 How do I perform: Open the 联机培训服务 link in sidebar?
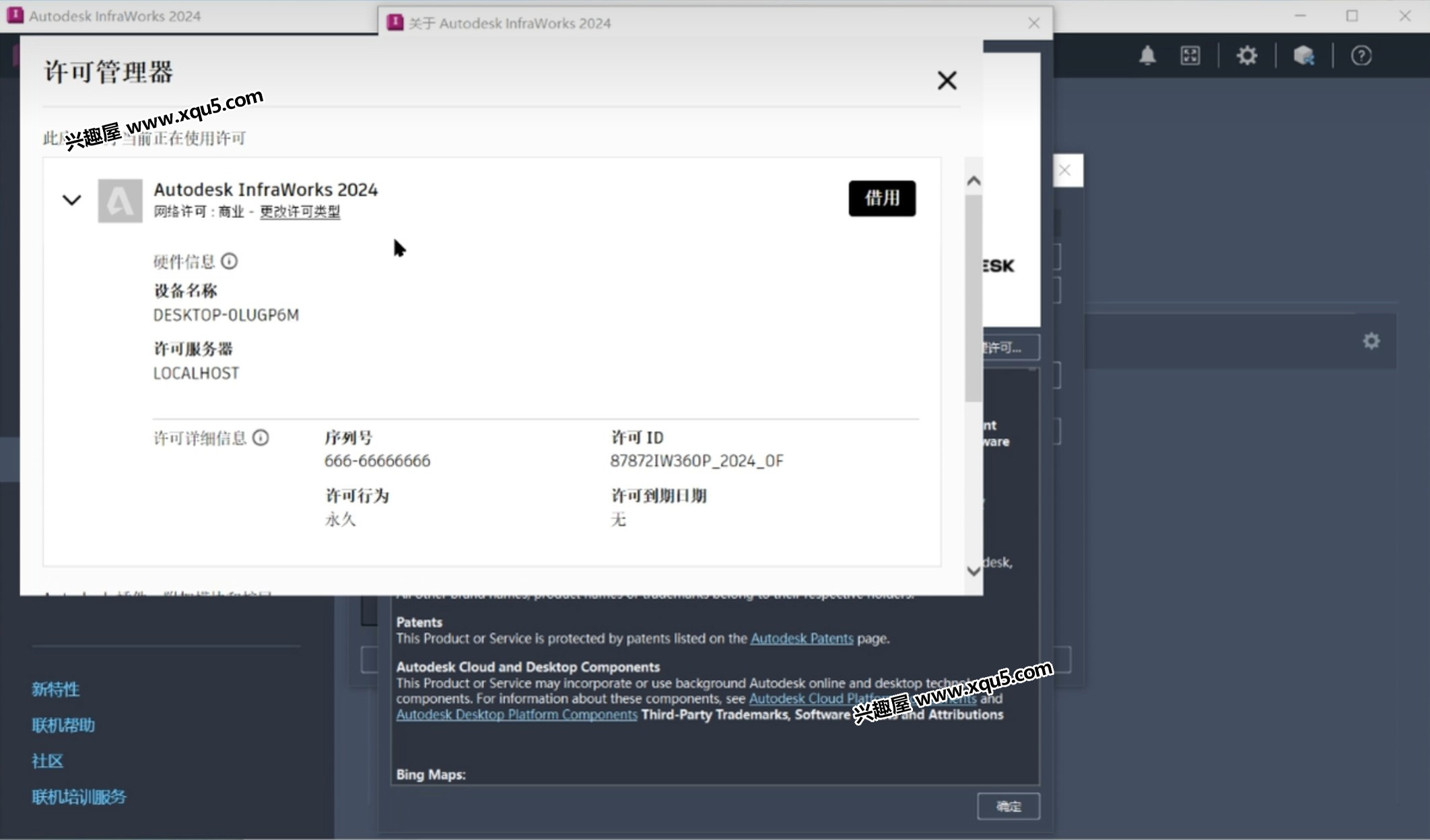[79, 797]
